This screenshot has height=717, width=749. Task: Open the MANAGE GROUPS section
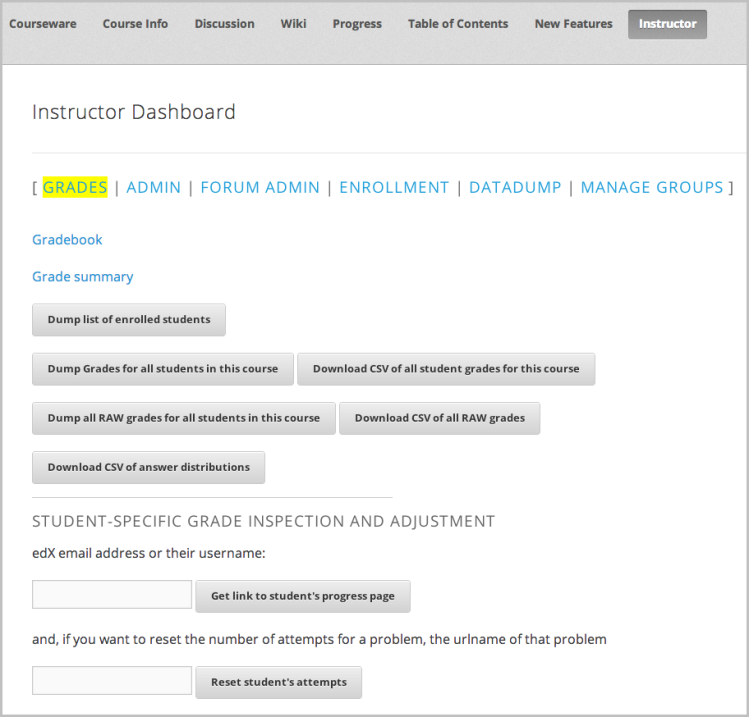coord(651,187)
